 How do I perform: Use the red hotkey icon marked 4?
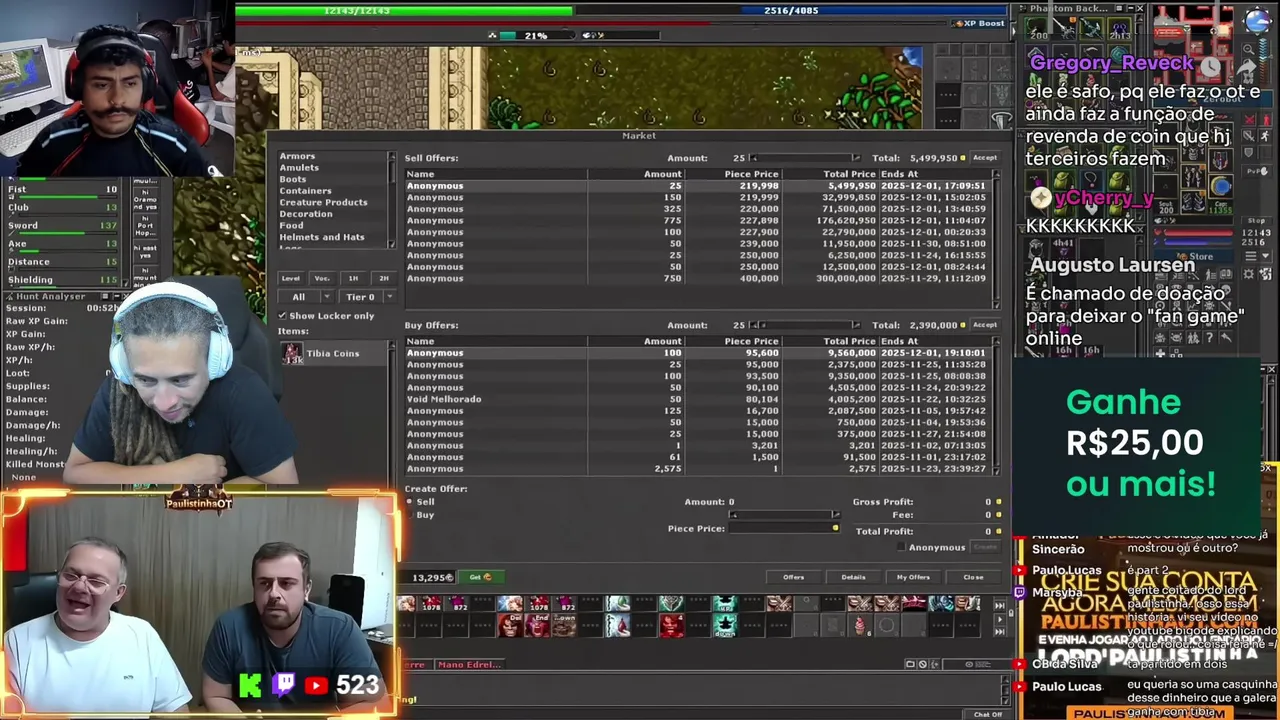tap(672, 625)
